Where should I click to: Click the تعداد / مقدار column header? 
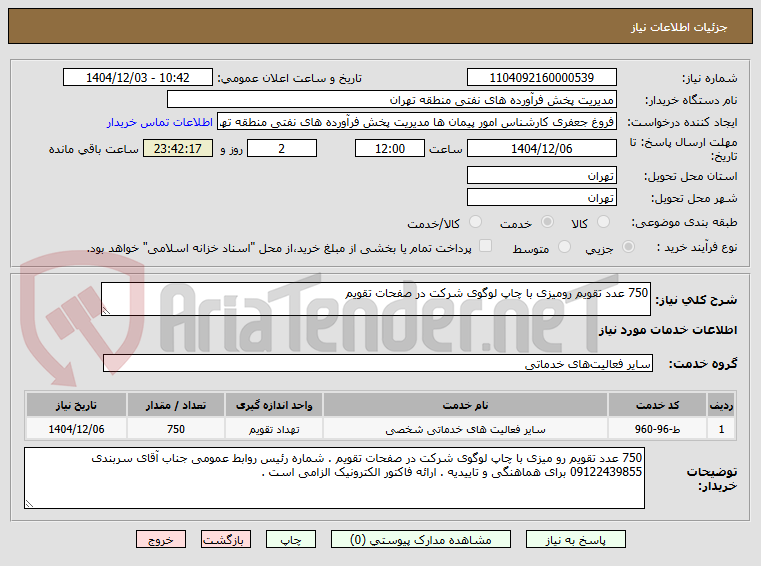click(176, 405)
